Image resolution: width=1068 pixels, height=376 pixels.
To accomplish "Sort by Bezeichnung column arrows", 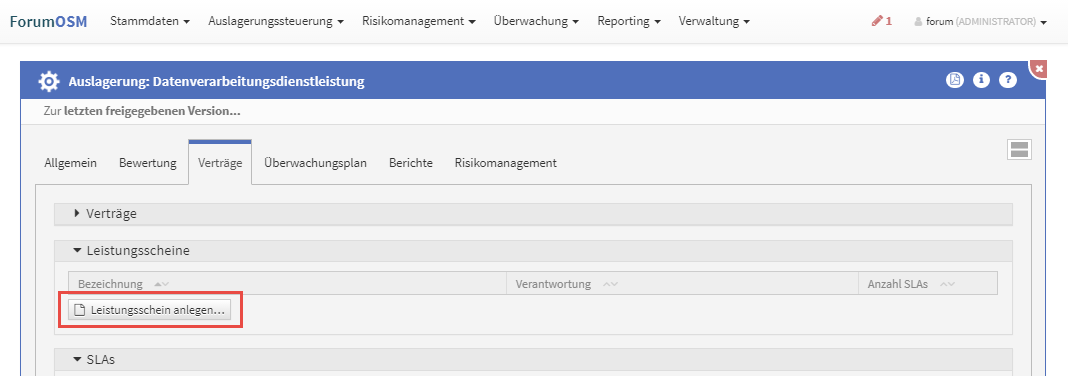I will coord(161,284).
